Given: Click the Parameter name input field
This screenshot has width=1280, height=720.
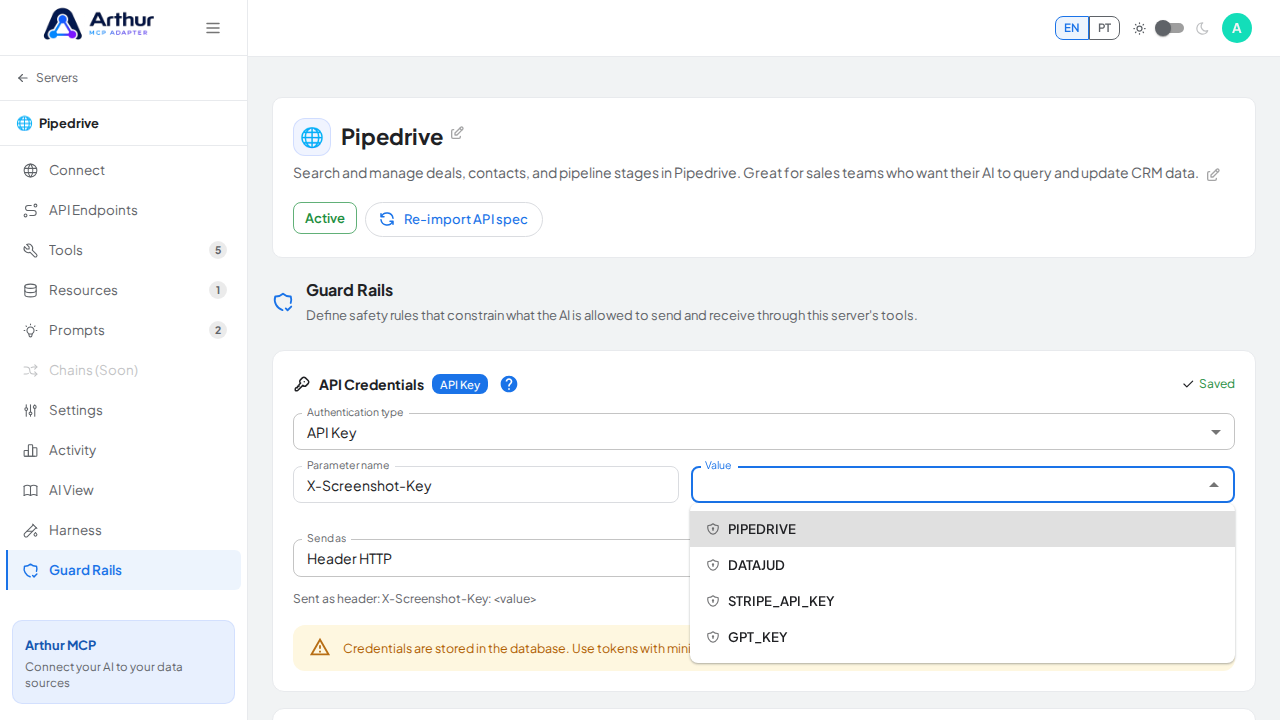Looking at the screenshot, I should 486,485.
